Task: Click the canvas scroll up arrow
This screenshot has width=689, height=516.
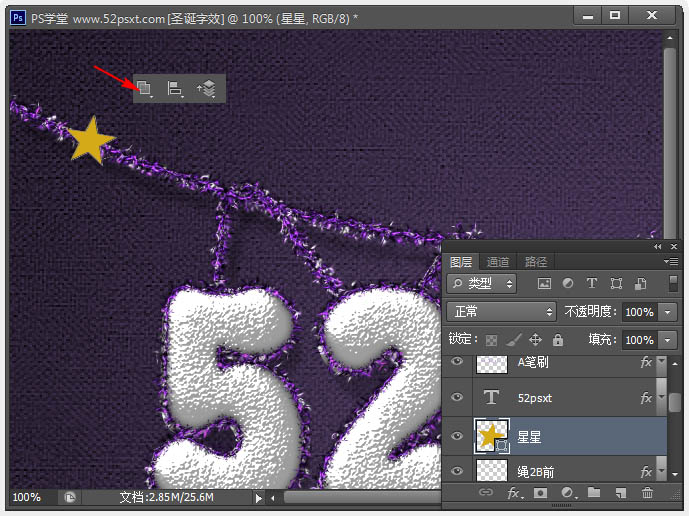Action: coord(670,38)
